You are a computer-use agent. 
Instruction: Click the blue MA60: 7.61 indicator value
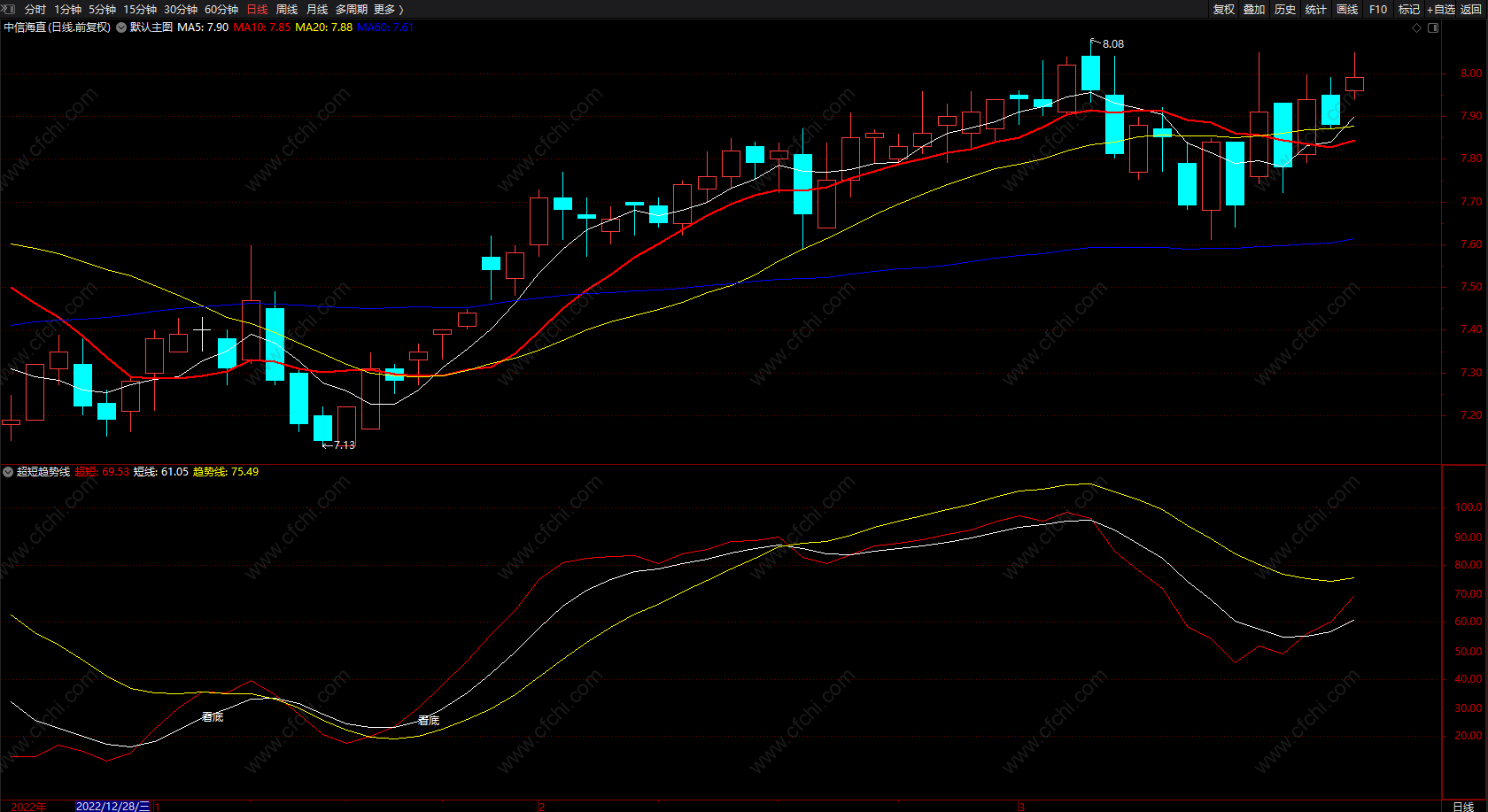coord(385,27)
